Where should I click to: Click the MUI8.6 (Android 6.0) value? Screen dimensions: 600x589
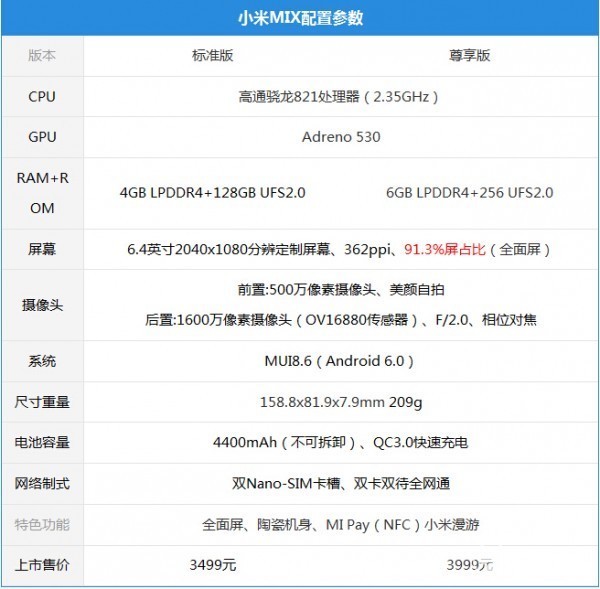click(x=339, y=361)
